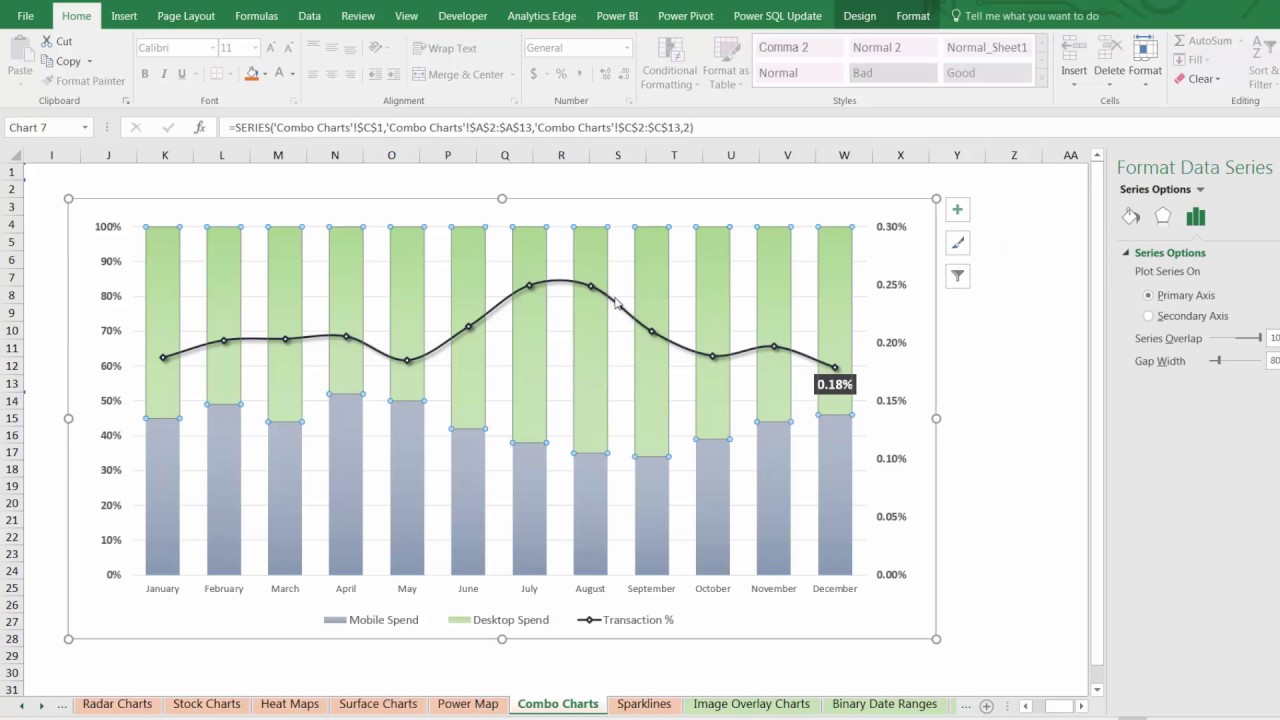Decrease font size with smaller A icon
The height and width of the screenshot is (720, 1280).
click(288, 48)
